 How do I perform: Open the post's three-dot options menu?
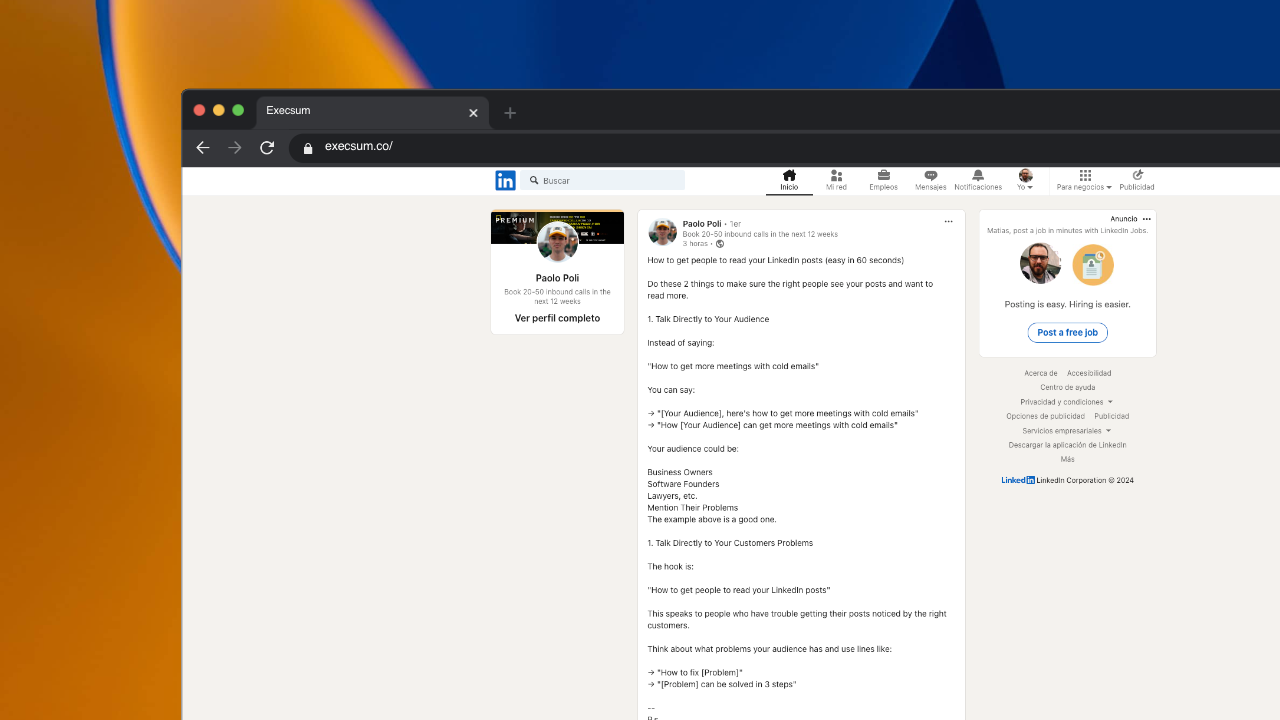point(948,222)
